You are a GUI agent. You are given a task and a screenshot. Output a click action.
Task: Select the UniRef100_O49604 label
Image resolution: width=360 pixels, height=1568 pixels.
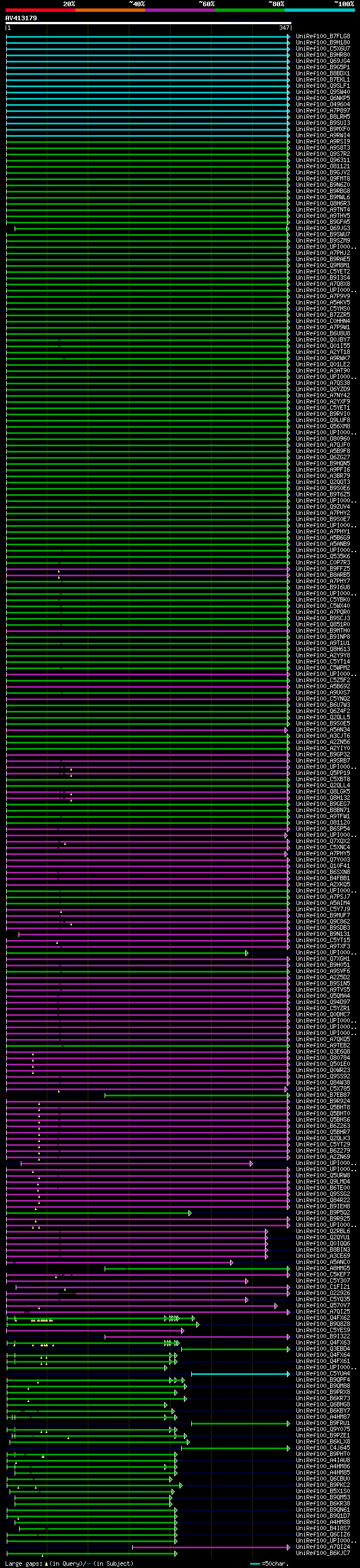[323, 105]
